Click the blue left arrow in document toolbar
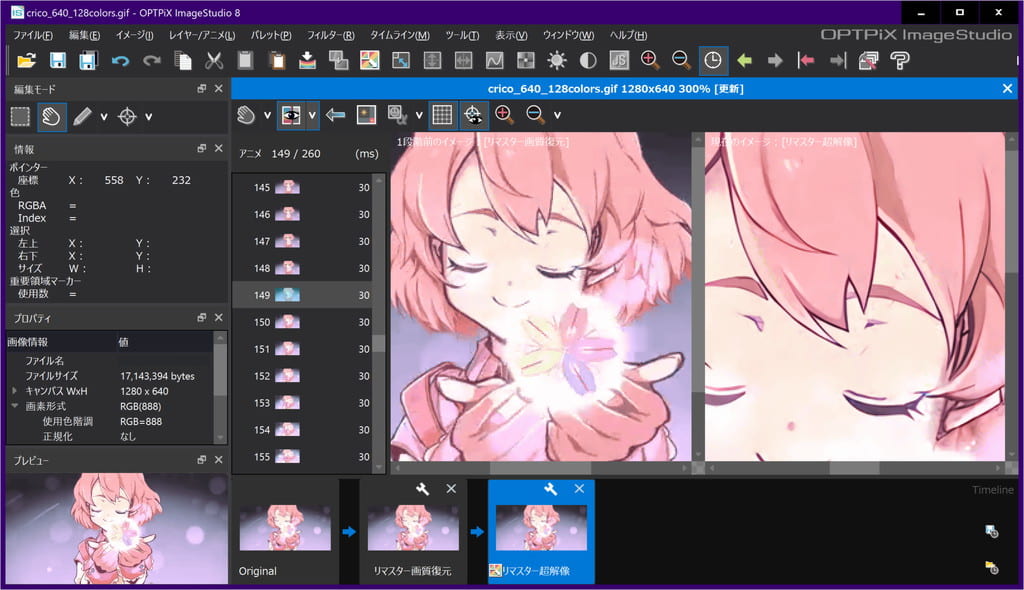This screenshot has width=1024, height=590. [x=336, y=115]
